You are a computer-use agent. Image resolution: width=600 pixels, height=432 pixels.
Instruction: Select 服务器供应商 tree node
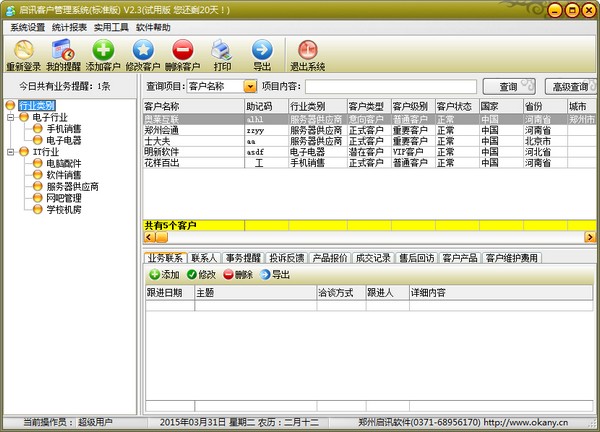tap(72, 187)
